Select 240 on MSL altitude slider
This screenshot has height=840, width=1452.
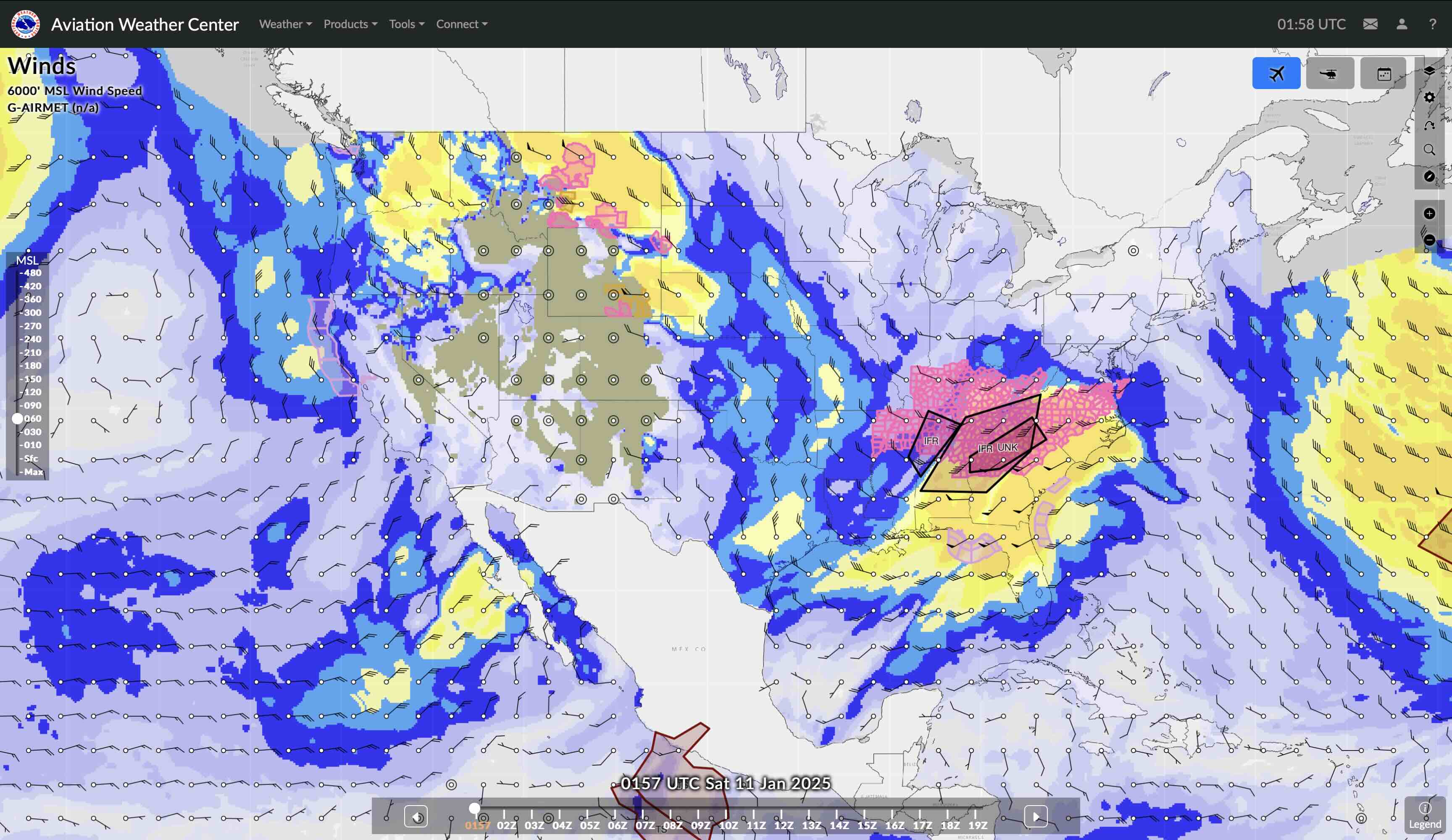click(x=32, y=339)
